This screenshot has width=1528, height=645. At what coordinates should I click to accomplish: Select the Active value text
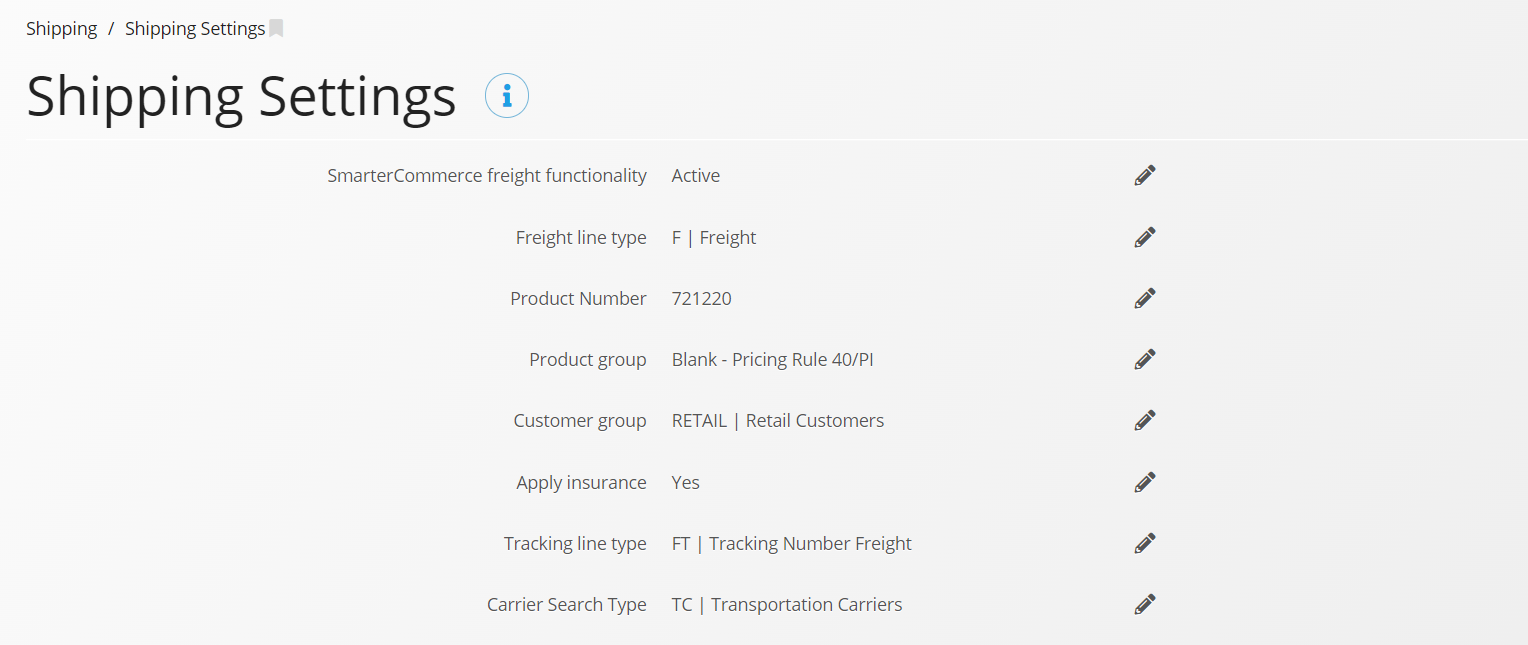coord(696,175)
